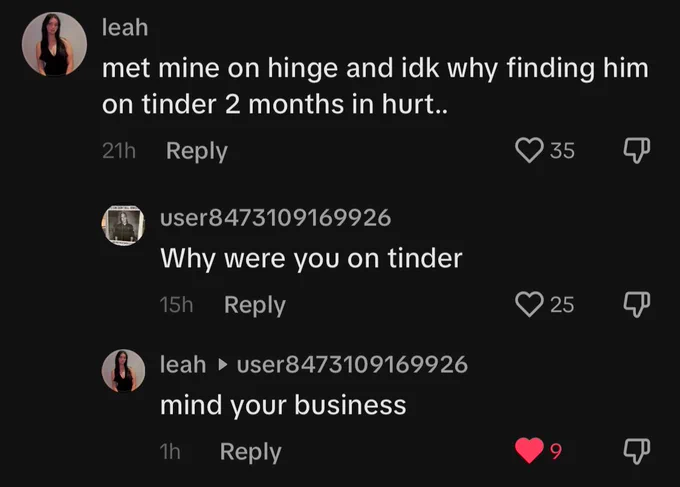This screenshot has height=487, width=680.
Task: Reply to user8473109169926's 15h comment
Action: pos(255,305)
